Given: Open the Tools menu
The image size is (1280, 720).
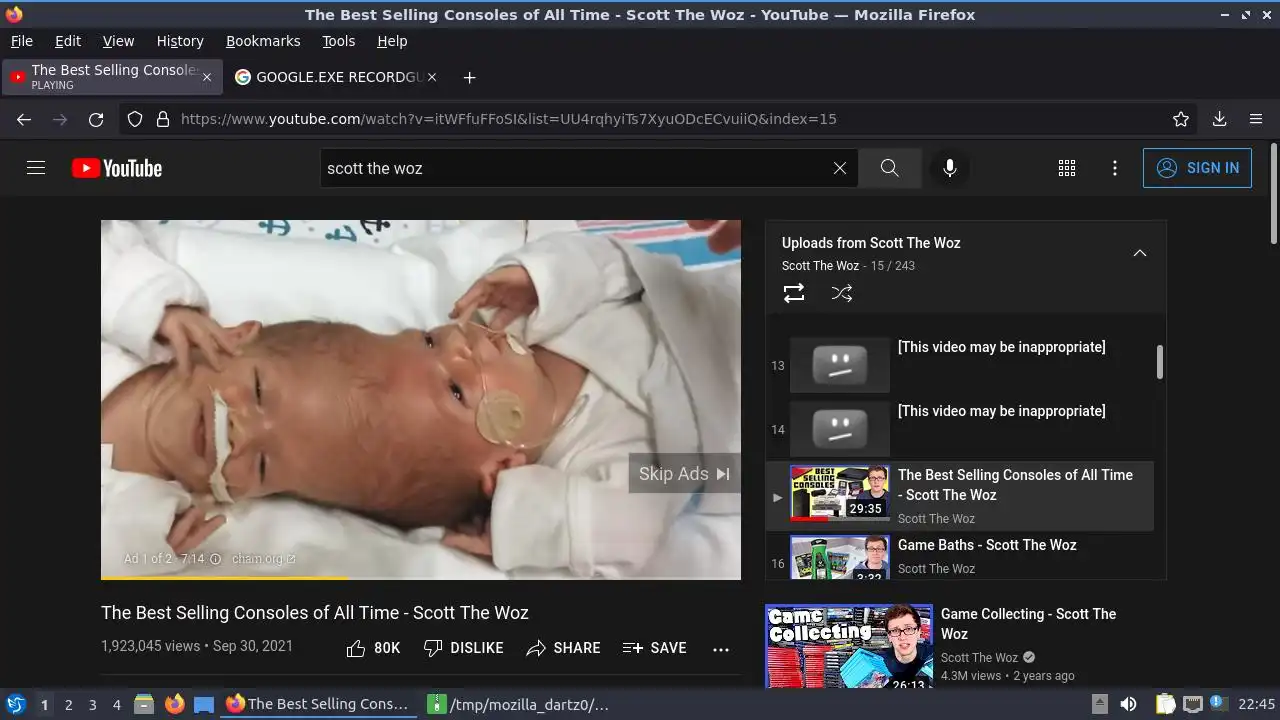Looking at the screenshot, I should (338, 41).
